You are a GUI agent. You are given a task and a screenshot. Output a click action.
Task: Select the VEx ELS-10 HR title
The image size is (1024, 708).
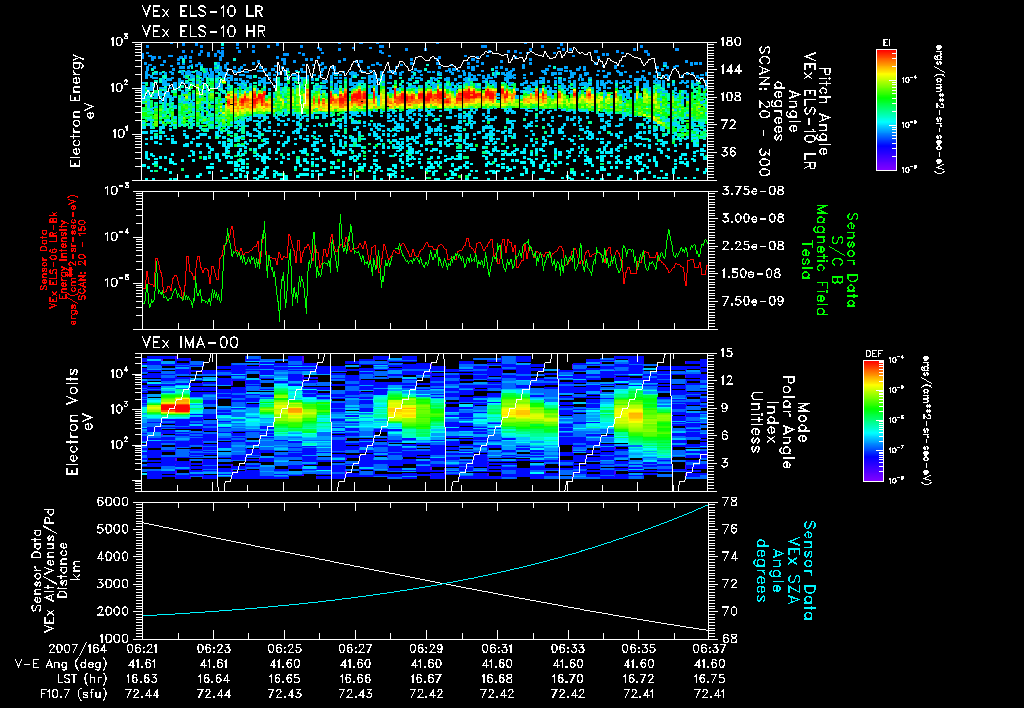(203, 31)
